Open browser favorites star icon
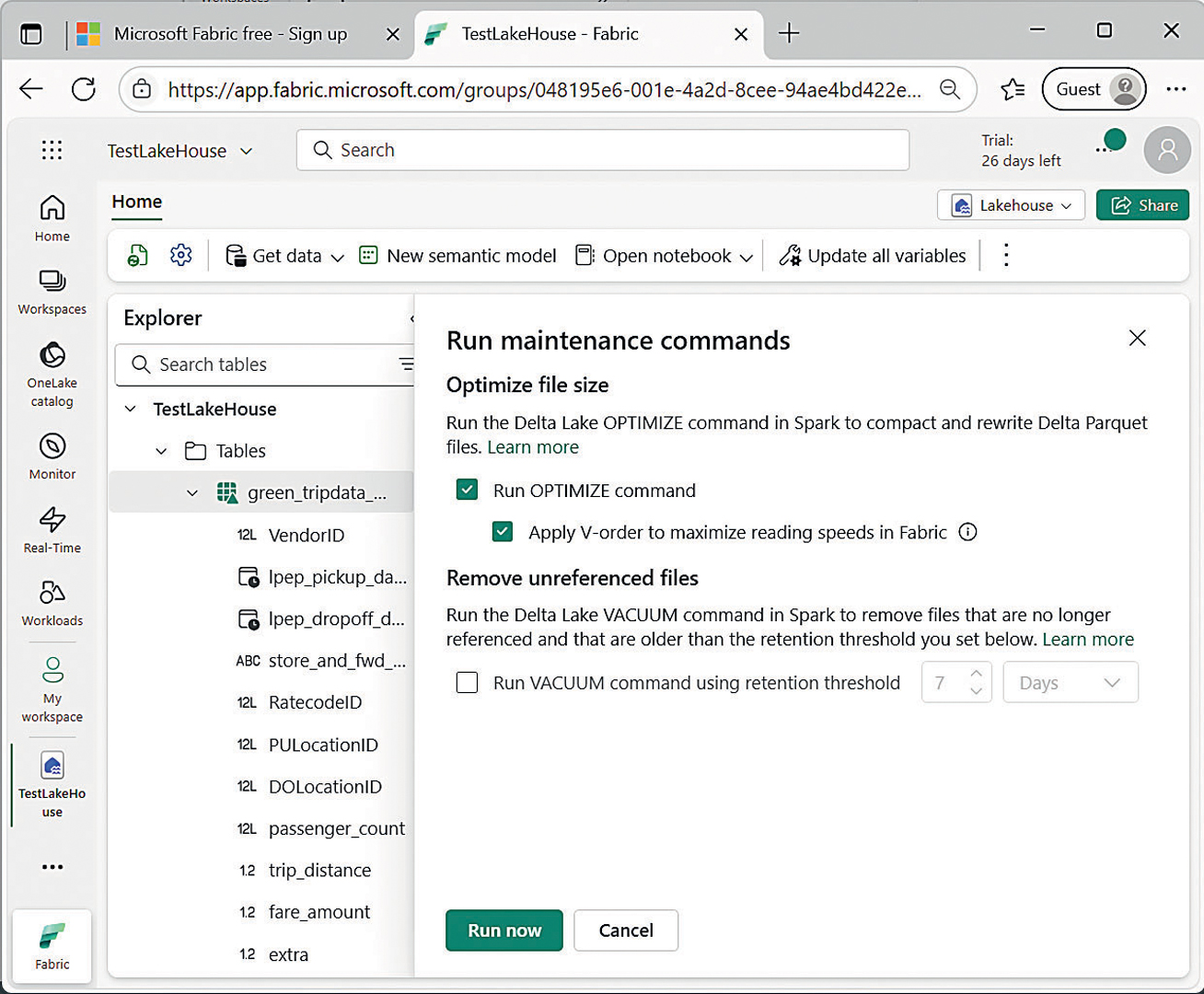The width and height of the screenshot is (1204, 994). click(x=1013, y=89)
